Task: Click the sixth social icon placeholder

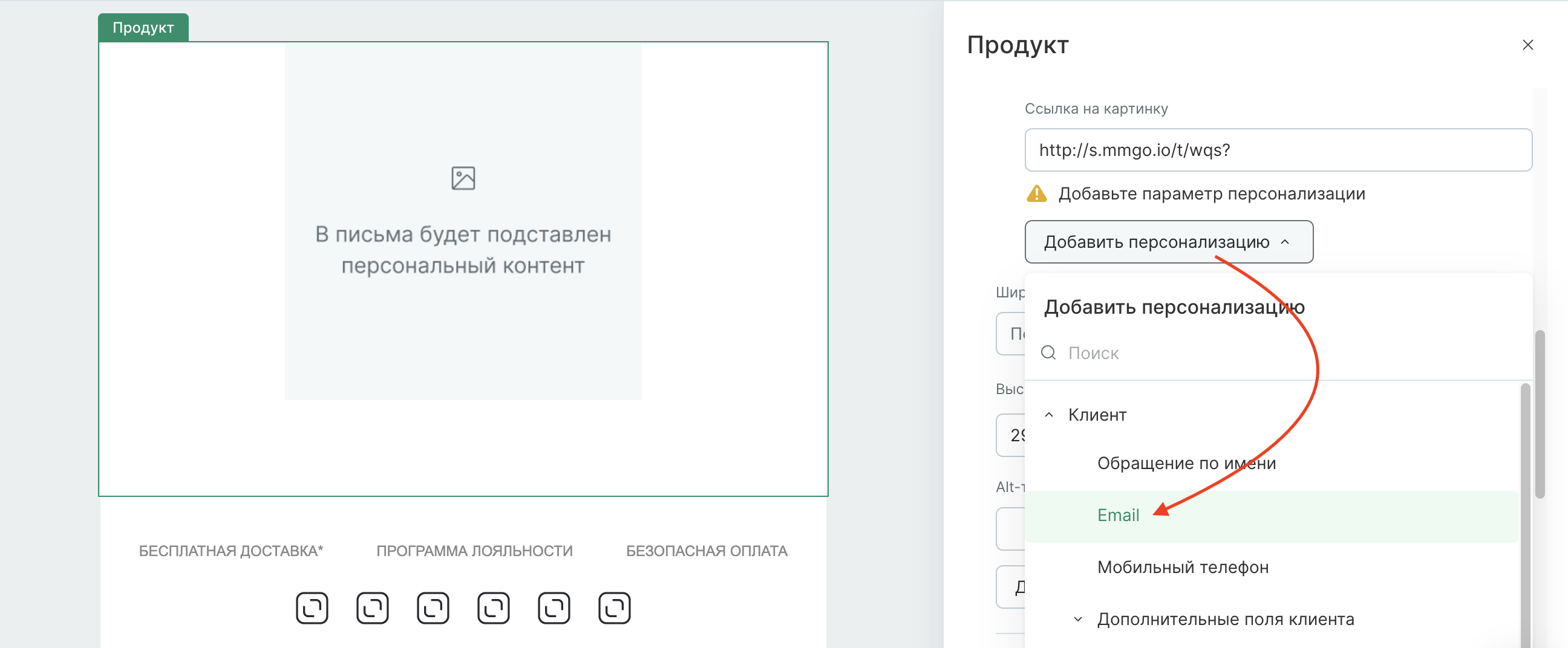Action: 614,607
